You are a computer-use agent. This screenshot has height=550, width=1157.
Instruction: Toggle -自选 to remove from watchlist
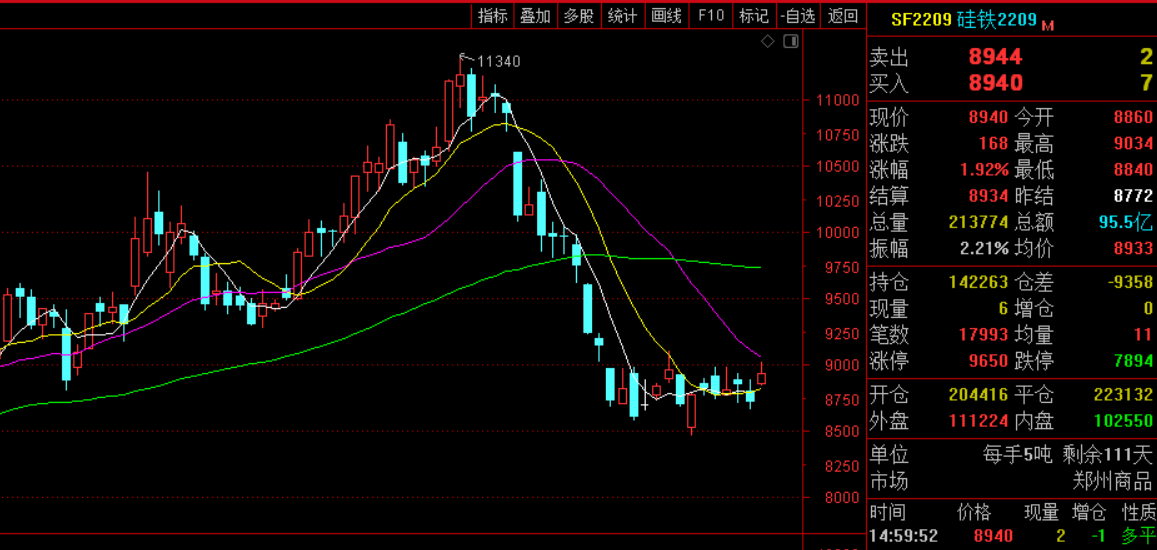[x=797, y=15]
